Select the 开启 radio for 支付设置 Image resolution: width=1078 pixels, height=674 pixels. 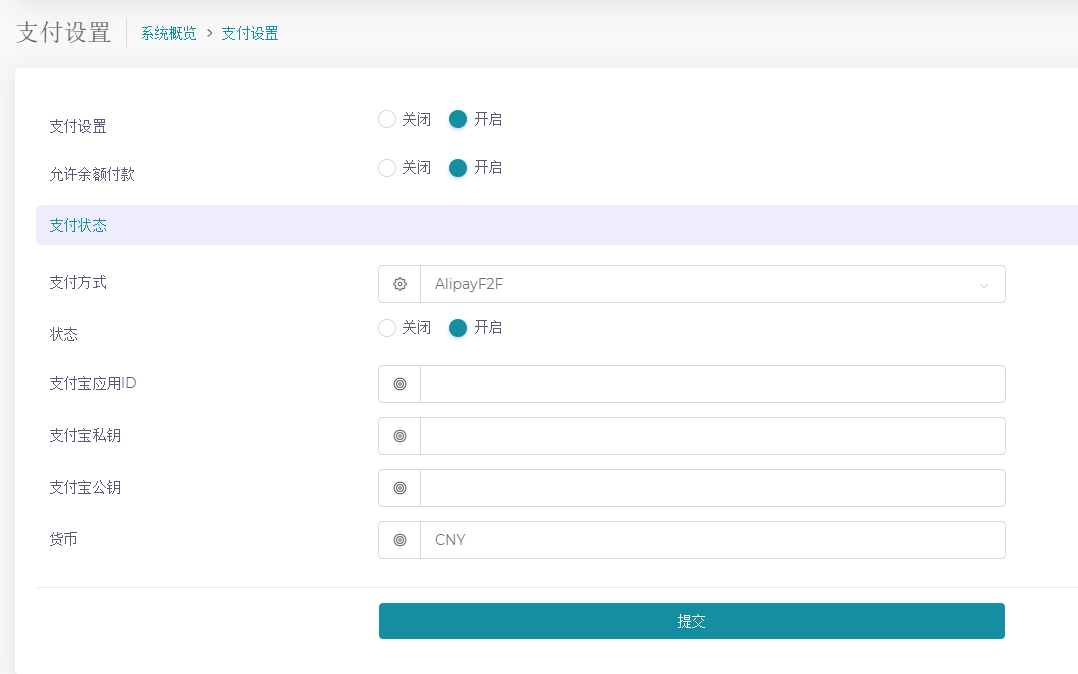point(457,119)
